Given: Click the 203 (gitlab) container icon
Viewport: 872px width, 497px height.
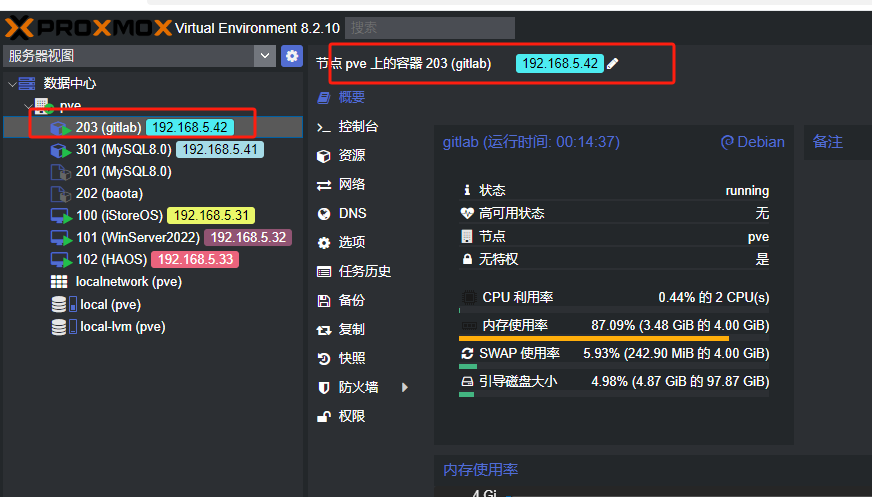Looking at the screenshot, I should click(60, 127).
